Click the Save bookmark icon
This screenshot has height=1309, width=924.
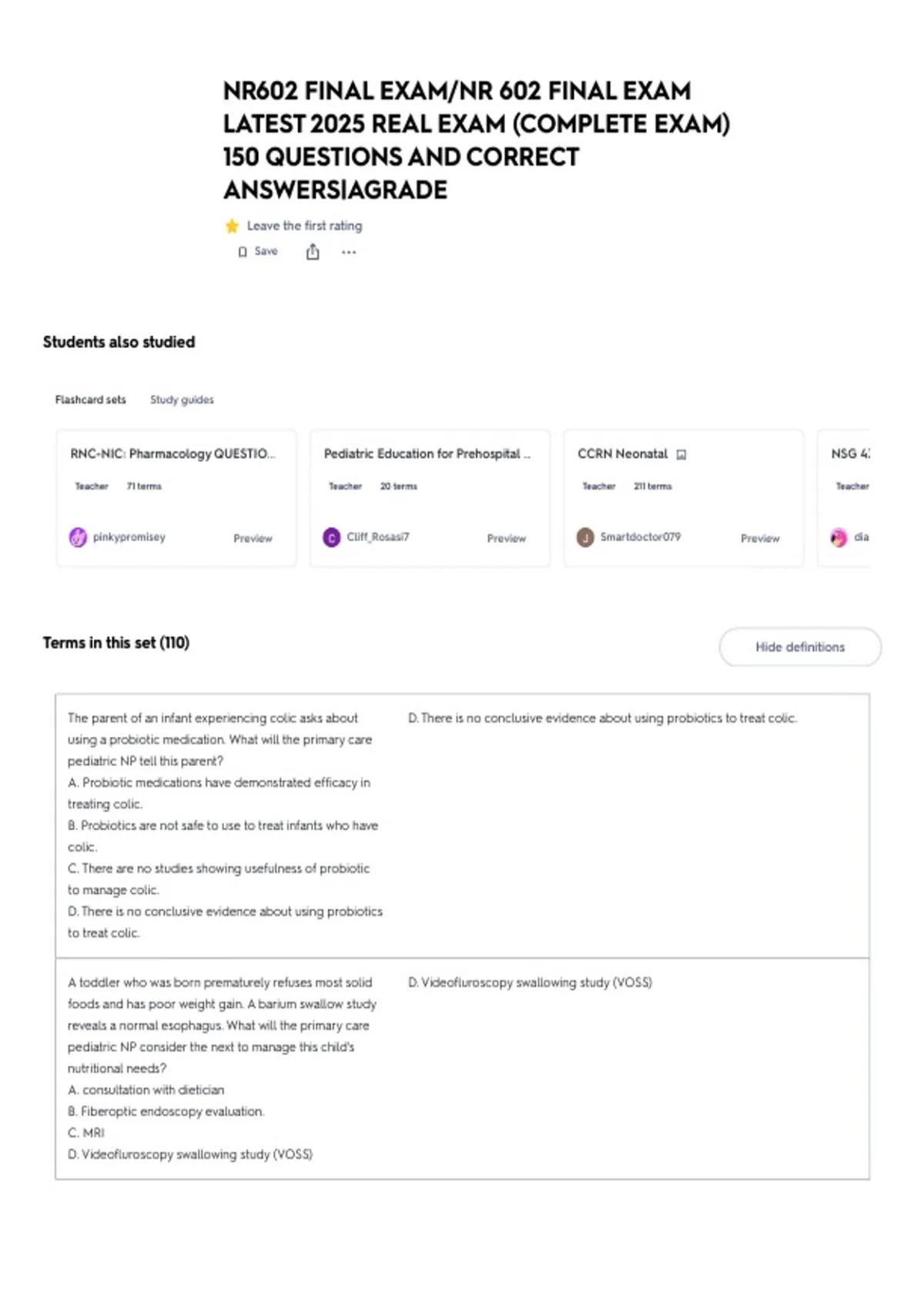point(243,252)
